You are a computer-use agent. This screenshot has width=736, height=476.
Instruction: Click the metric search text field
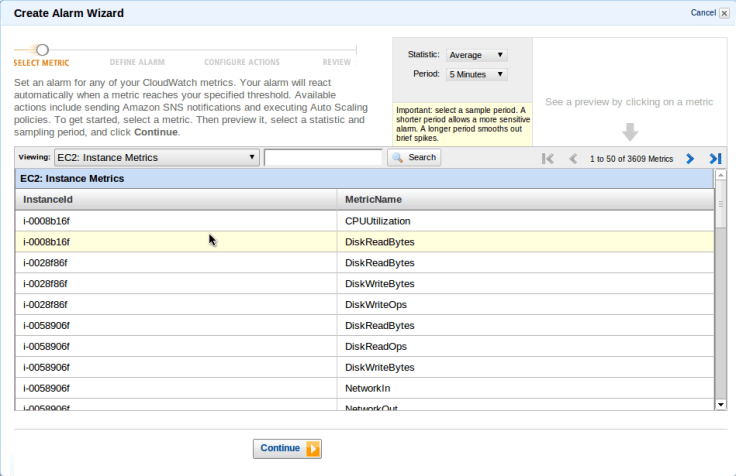click(323, 157)
